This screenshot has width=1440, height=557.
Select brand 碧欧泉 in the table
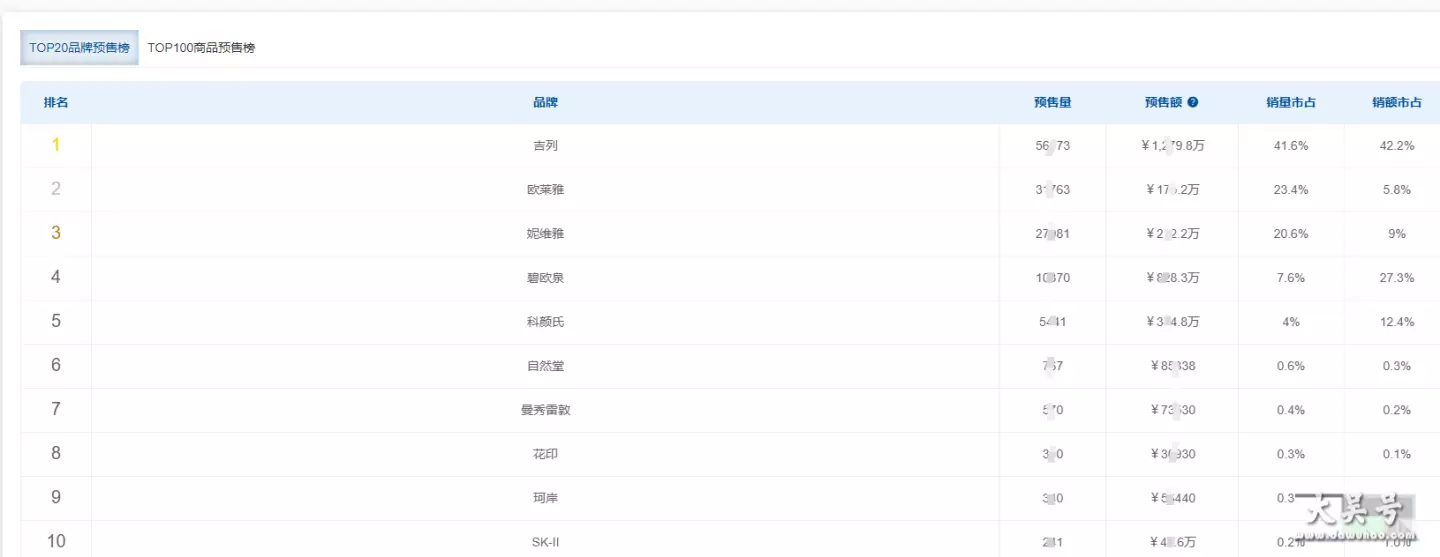(545, 278)
